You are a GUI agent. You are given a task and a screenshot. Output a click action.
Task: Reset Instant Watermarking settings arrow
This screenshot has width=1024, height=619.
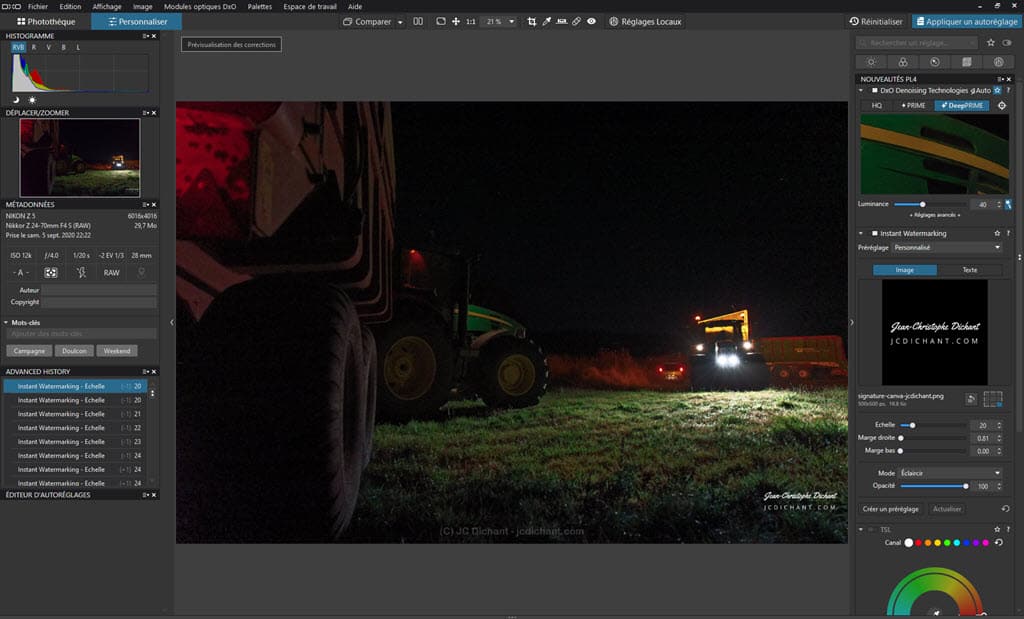[x=1005, y=509]
